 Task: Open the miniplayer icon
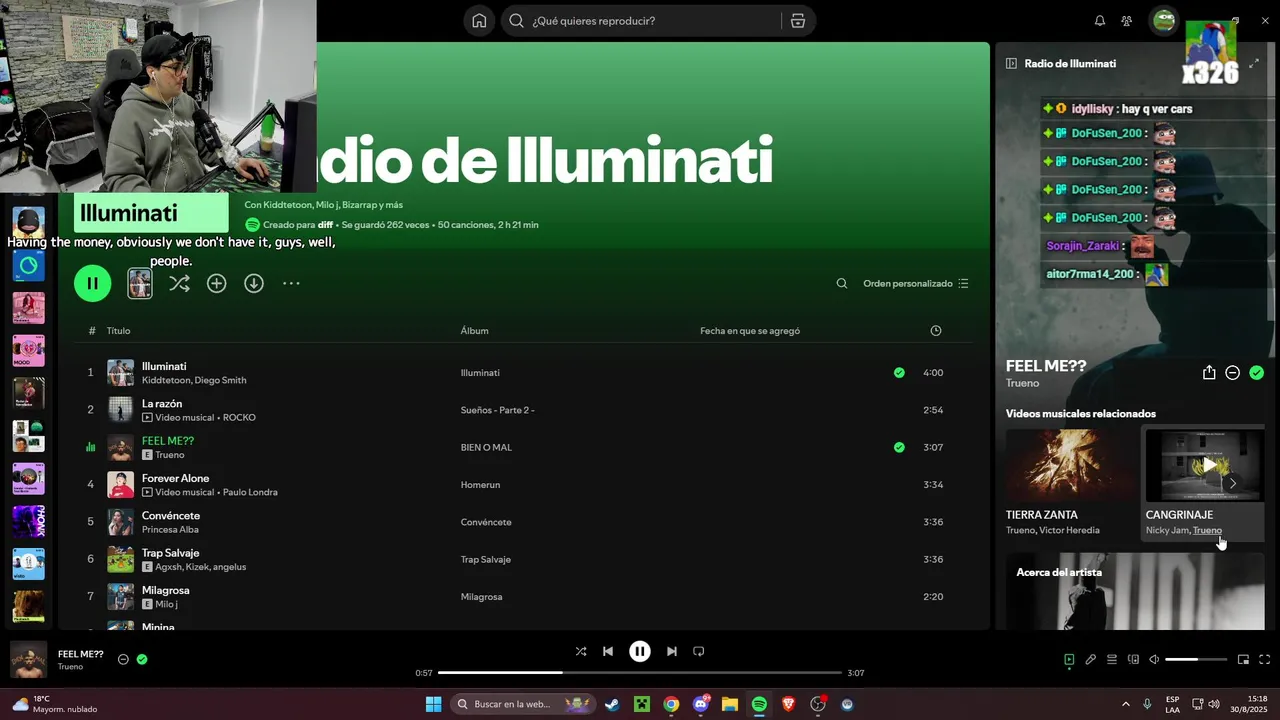(1244, 660)
